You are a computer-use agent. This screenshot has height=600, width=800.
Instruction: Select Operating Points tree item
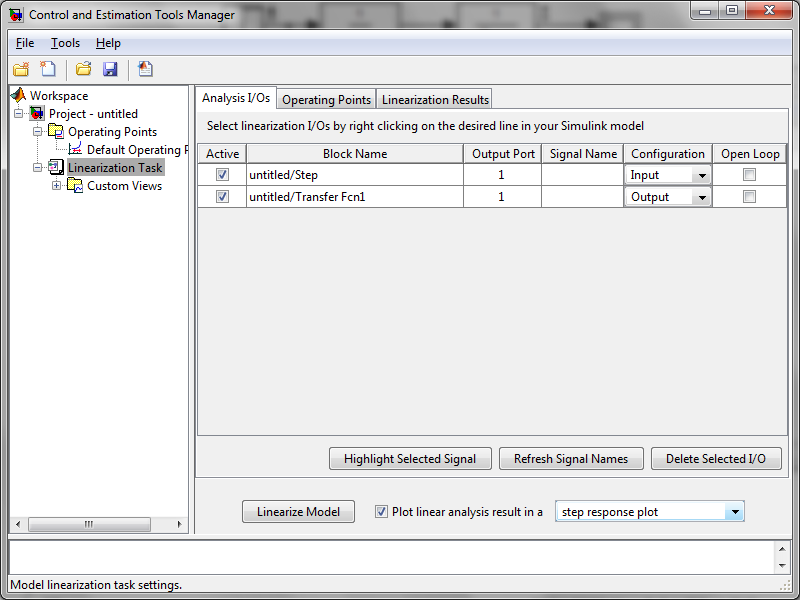(112, 132)
